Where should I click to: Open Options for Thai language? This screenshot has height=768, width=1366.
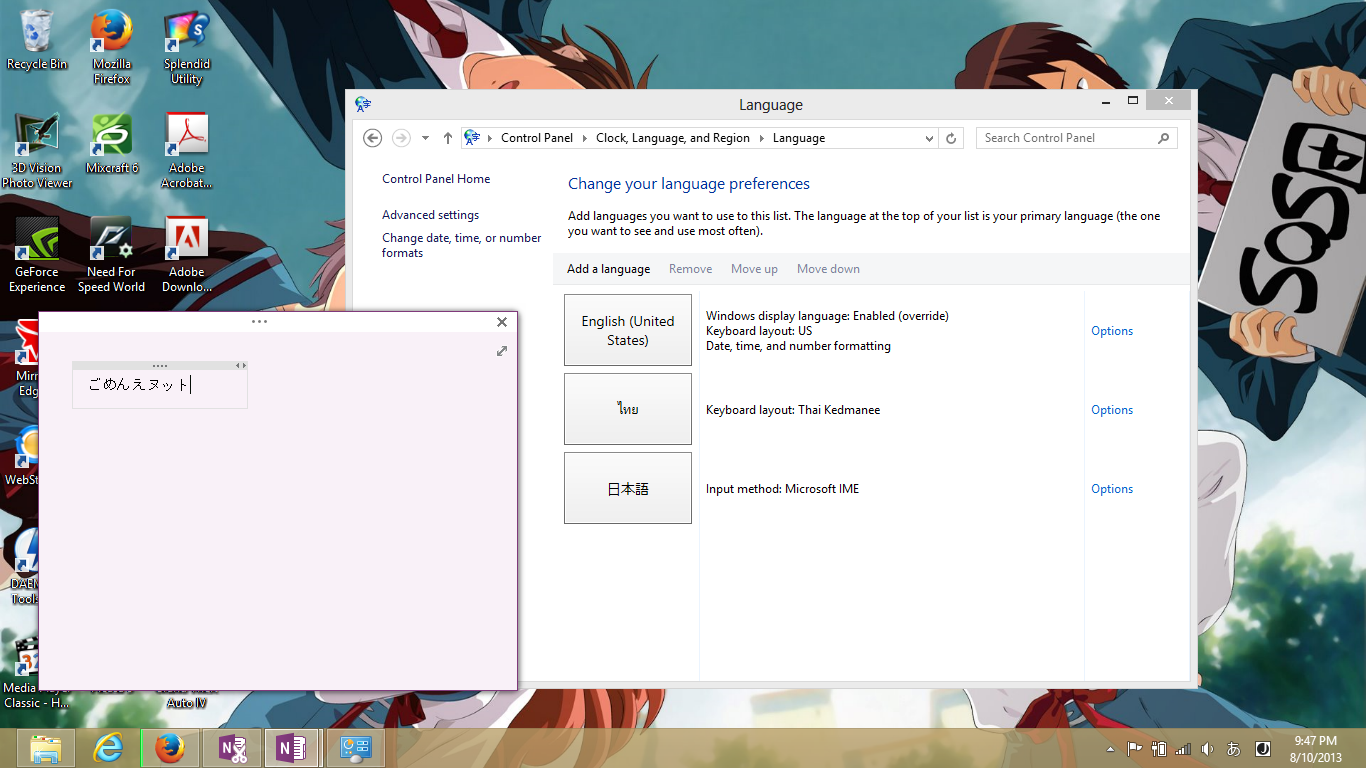(x=1112, y=410)
